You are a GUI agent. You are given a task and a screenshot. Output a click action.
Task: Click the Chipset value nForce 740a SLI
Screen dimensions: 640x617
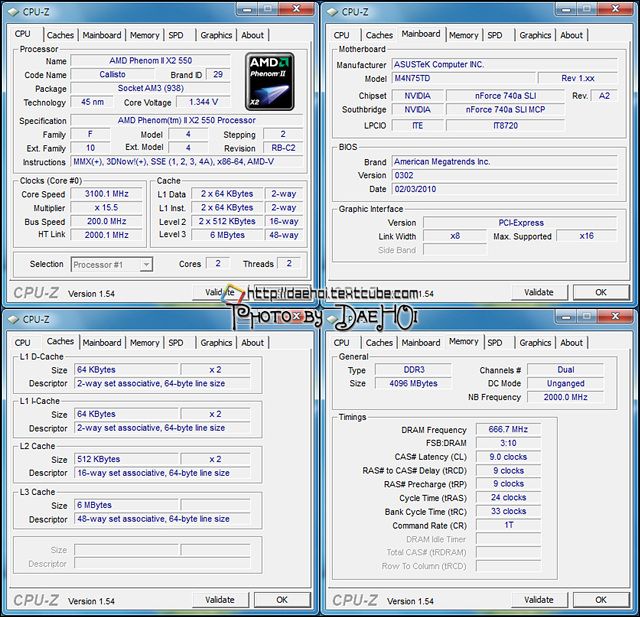[505, 96]
